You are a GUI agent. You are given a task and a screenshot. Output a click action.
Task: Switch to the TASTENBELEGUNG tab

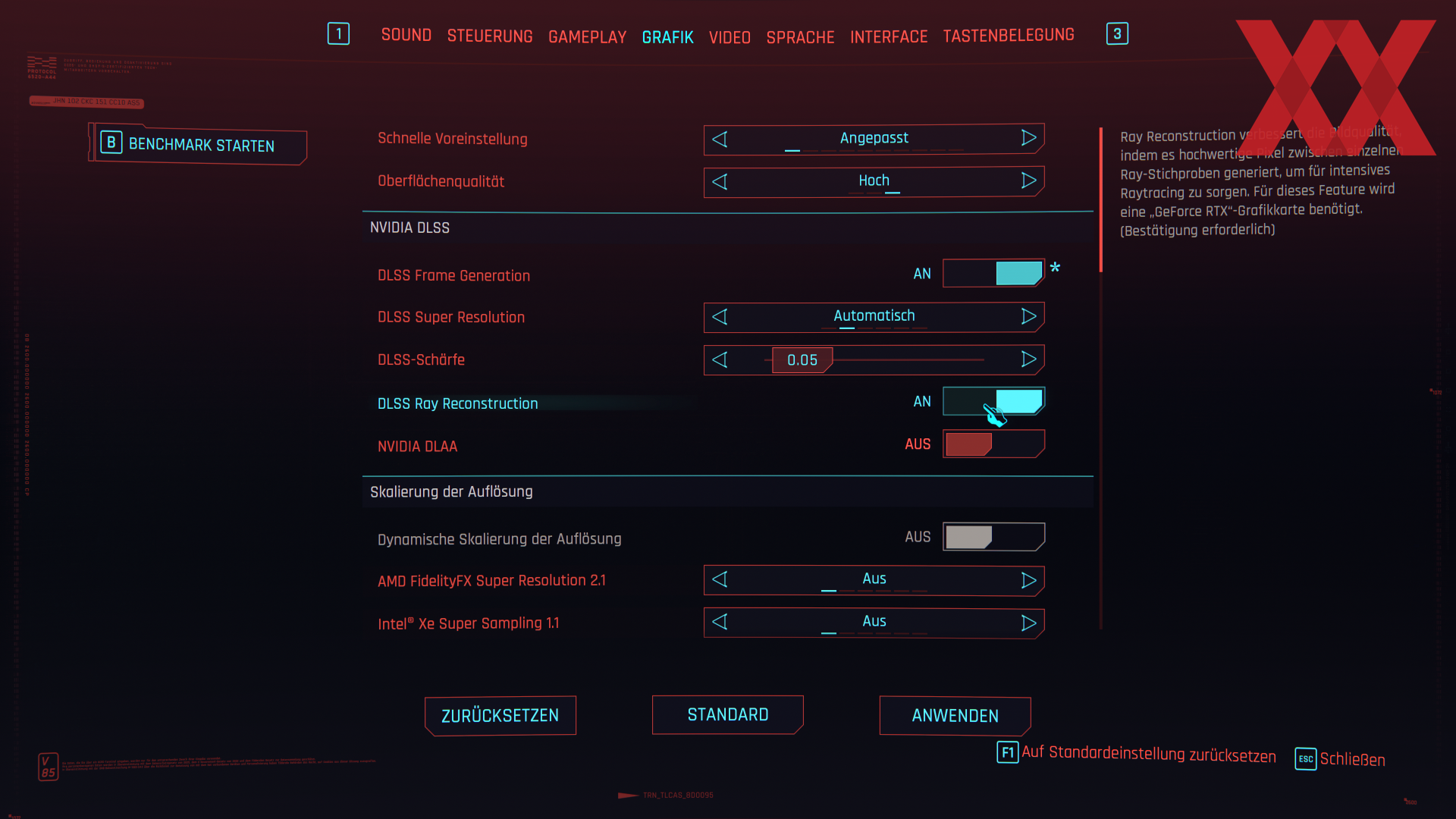[1009, 35]
